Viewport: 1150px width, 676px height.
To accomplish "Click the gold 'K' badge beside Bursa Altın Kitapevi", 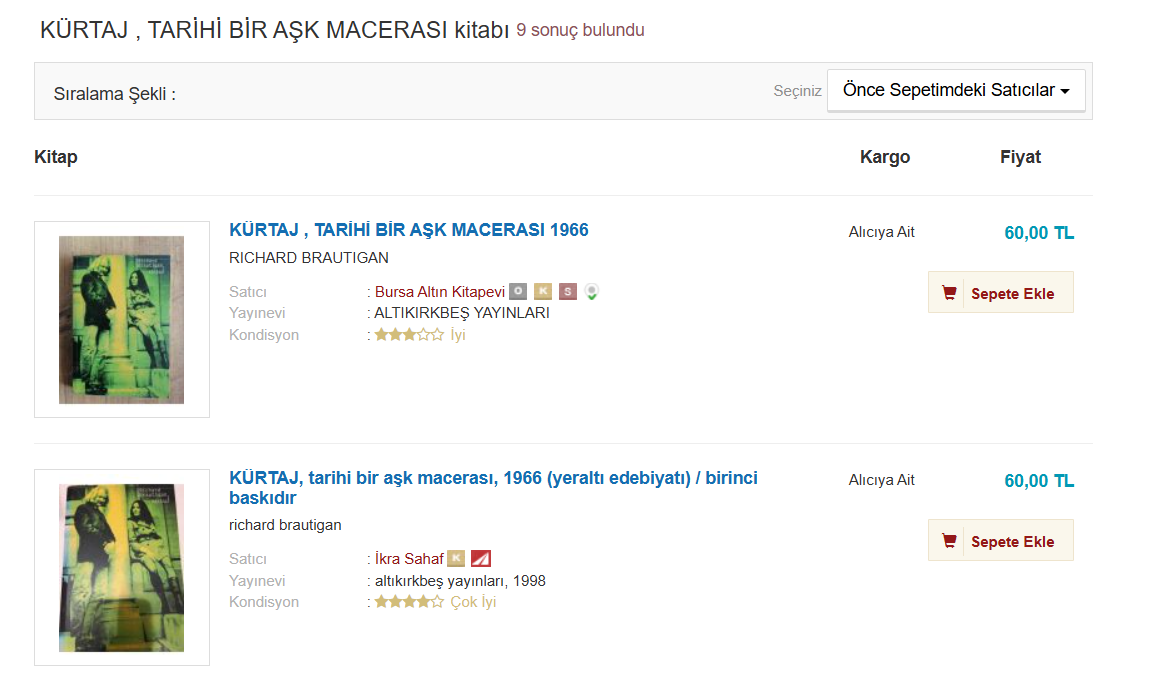I will pyautogui.click(x=542, y=292).
